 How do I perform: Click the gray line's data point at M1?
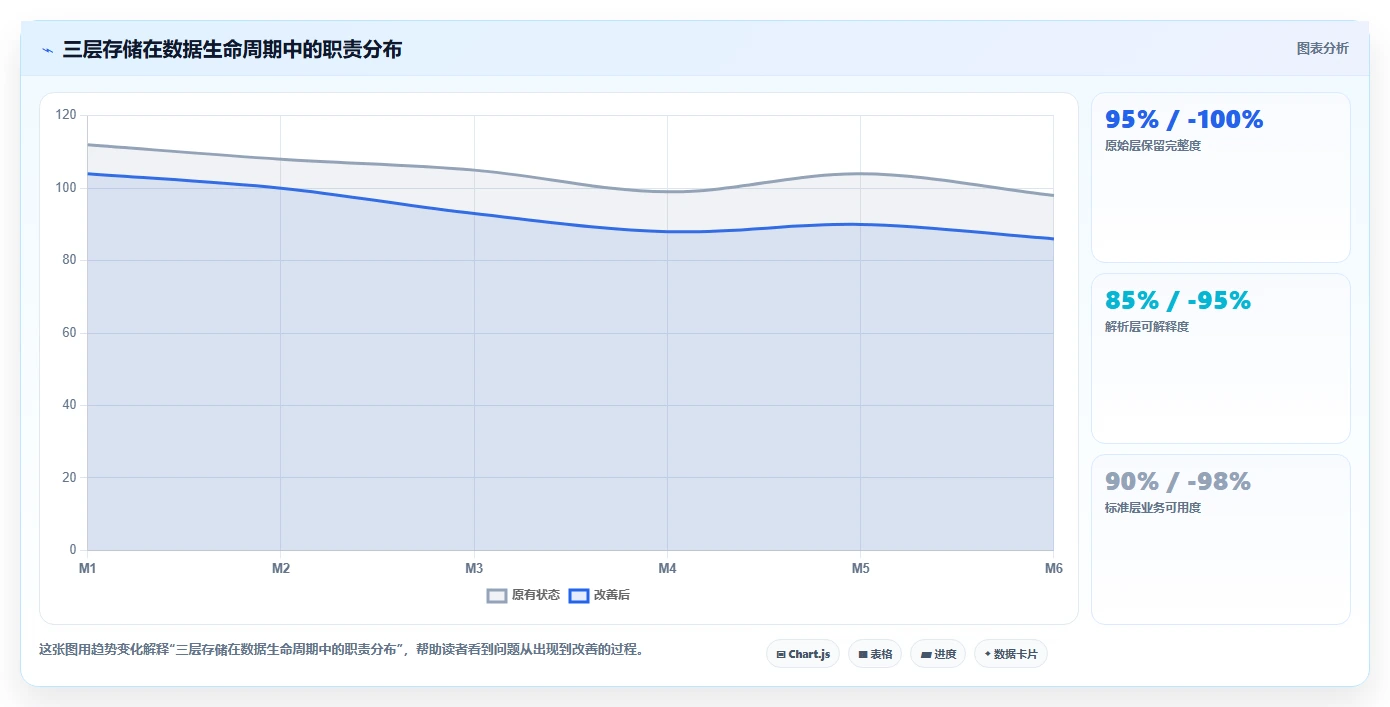click(88, 144)
